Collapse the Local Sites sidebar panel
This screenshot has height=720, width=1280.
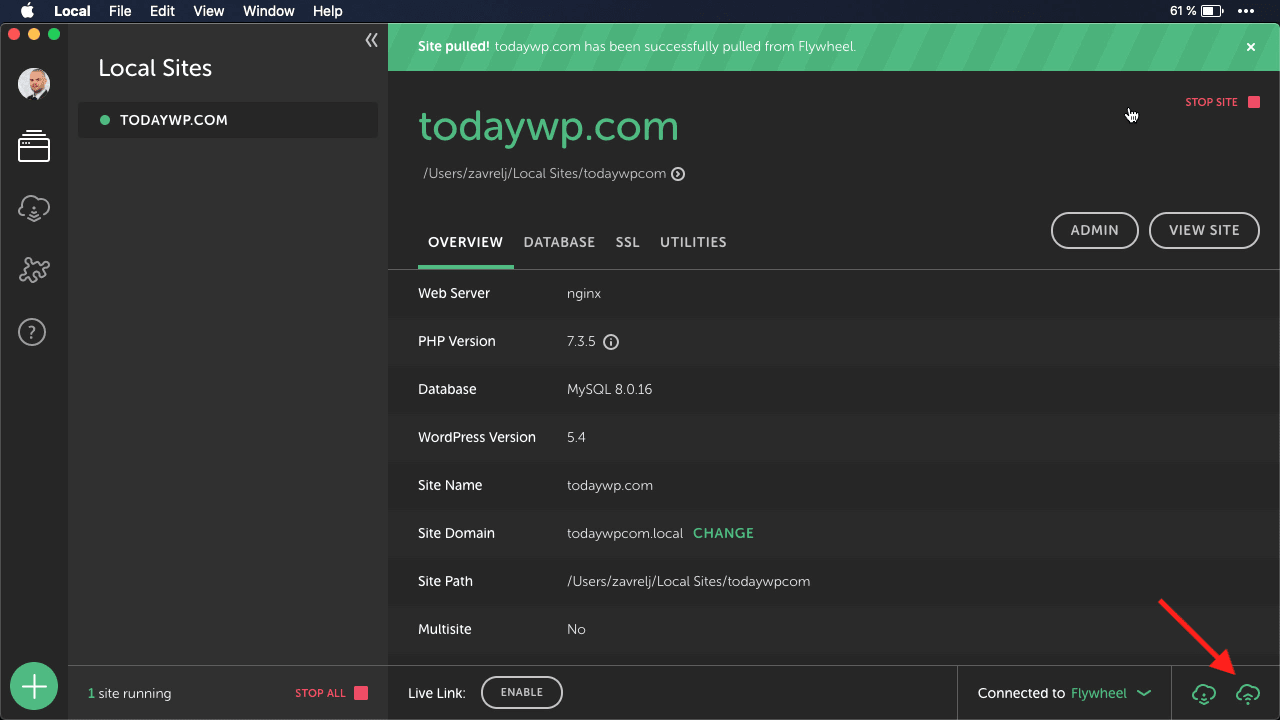point(371,40)
